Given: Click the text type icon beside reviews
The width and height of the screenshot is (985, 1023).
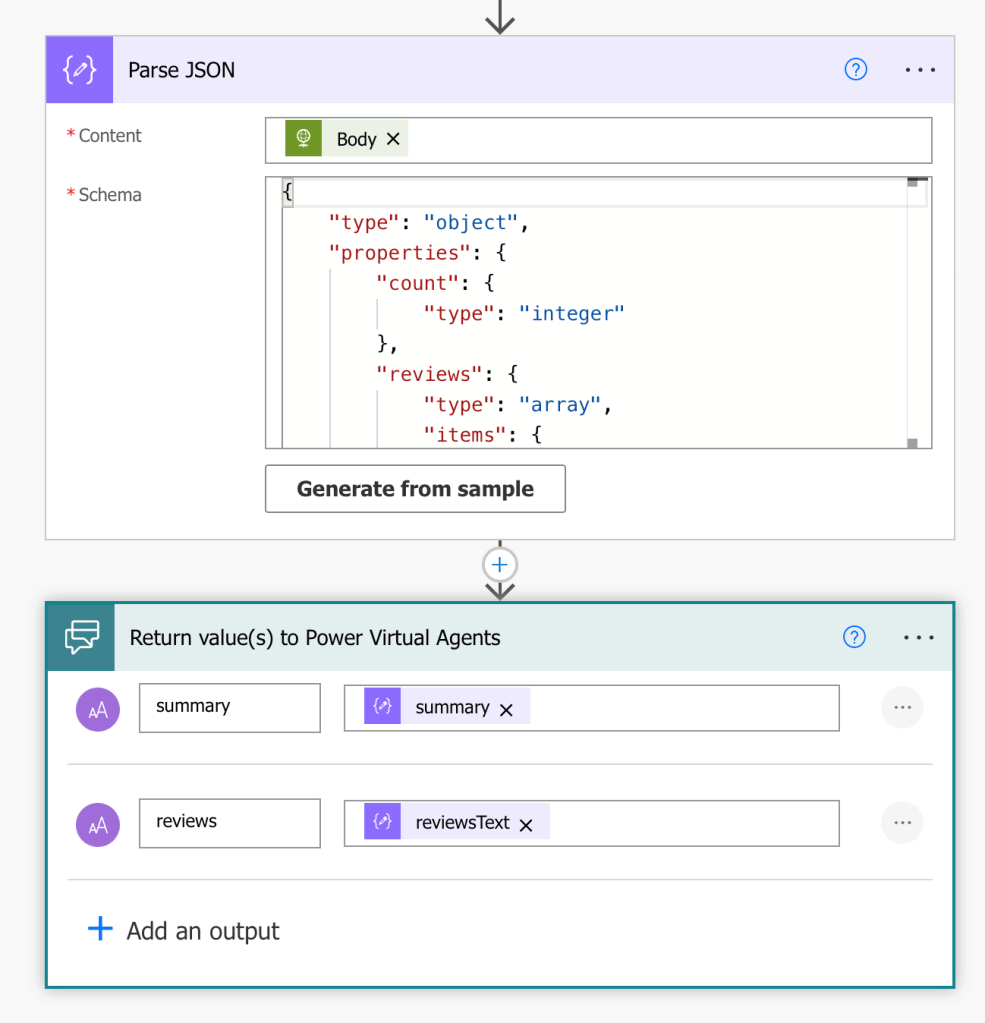Looking at the screenshot, I should [x=98, y=825].
